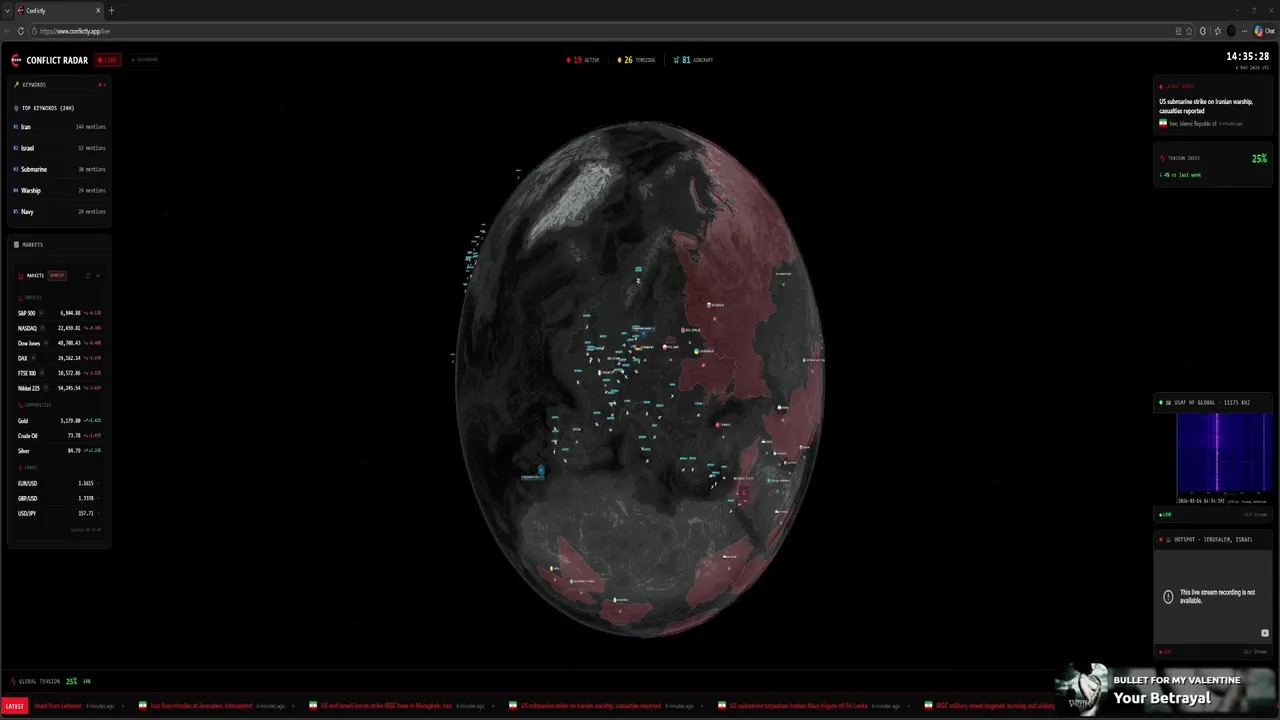Click the Dow Jones index row
This screenshot has width=1280, height=720.
(x=59, y=343)
